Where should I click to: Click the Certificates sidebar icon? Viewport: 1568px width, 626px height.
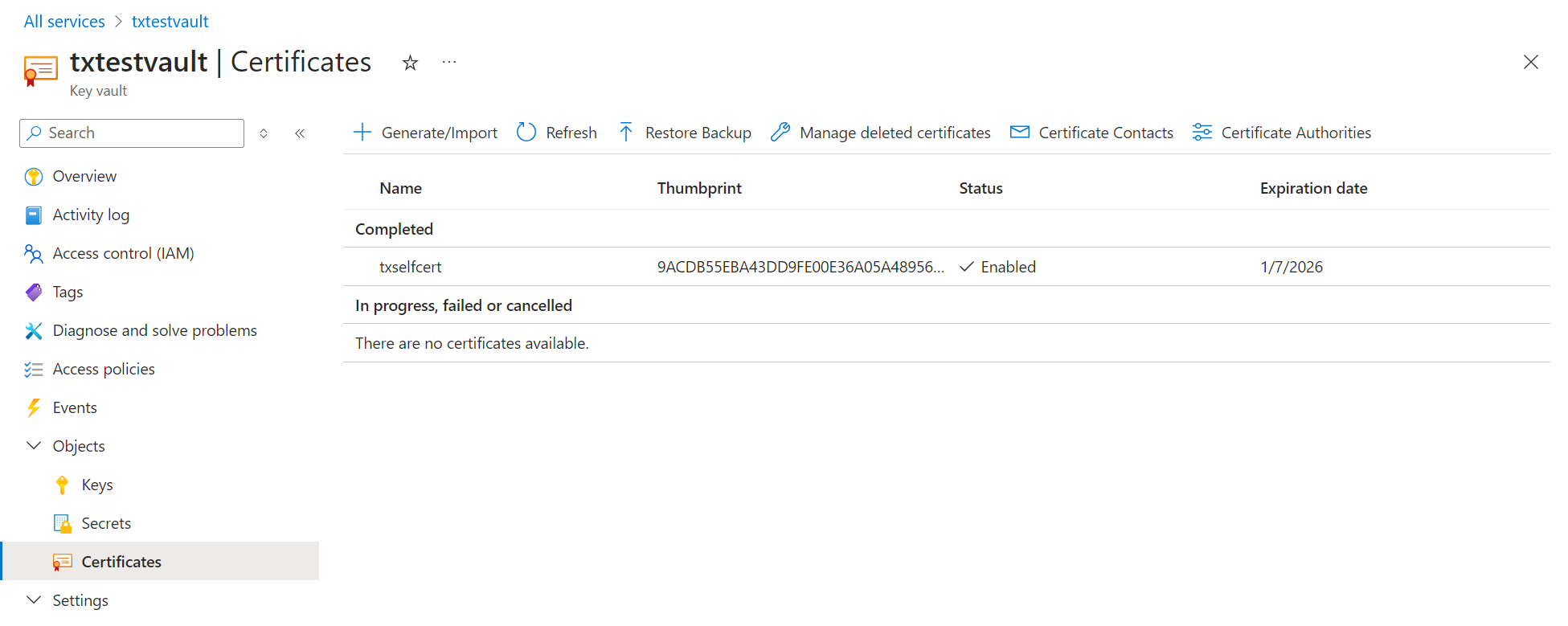click(x=63, y=563)
